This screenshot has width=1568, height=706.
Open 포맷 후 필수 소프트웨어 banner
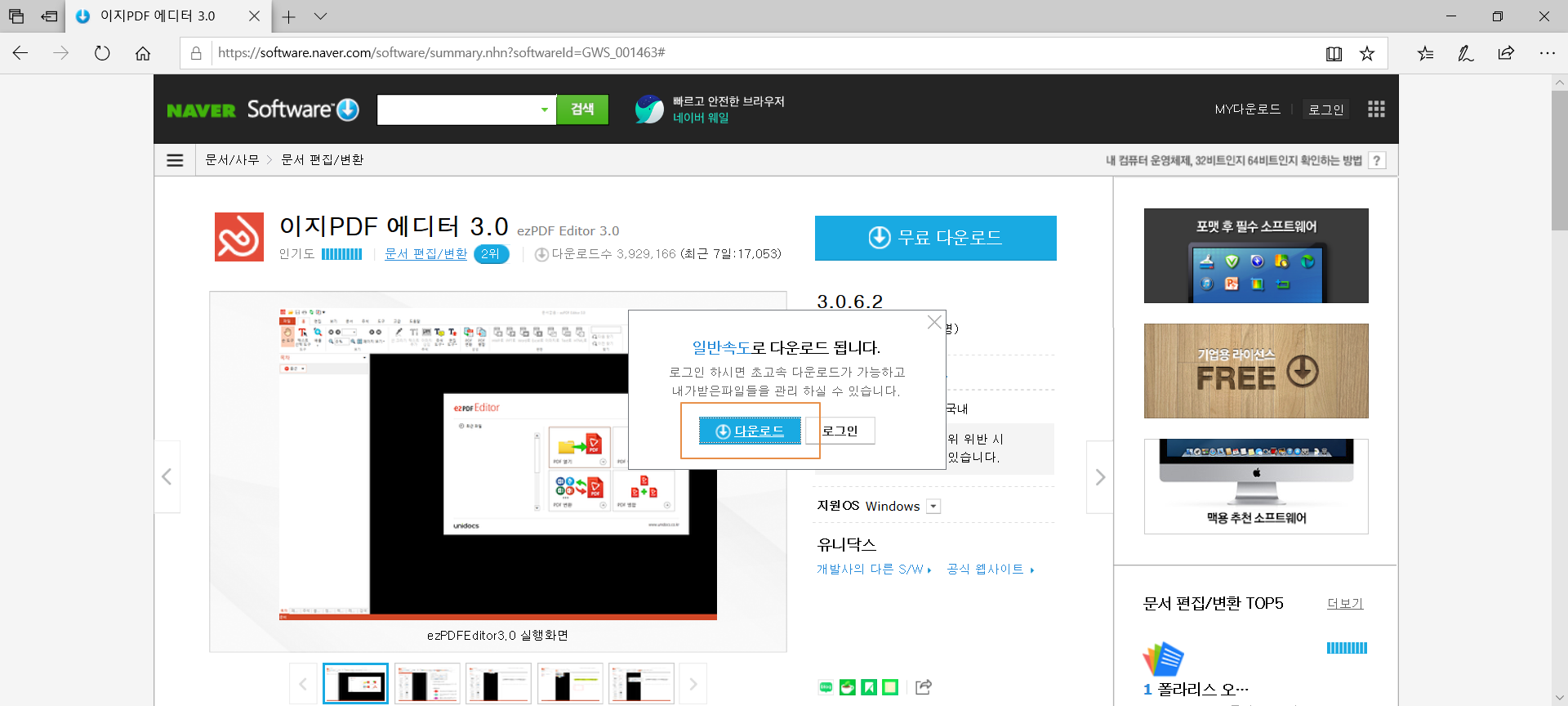1256,256
